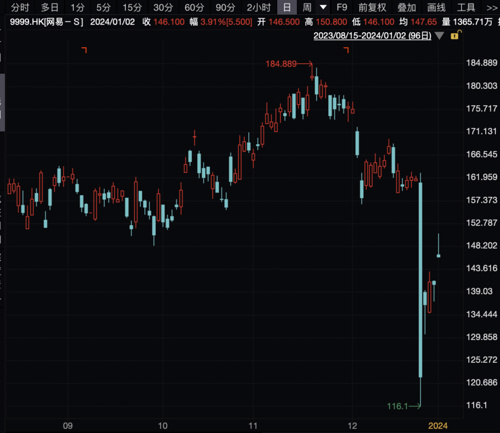This screenshot has height=433, width=500.
Task: Open the F9 info panel
Action: 342,7
